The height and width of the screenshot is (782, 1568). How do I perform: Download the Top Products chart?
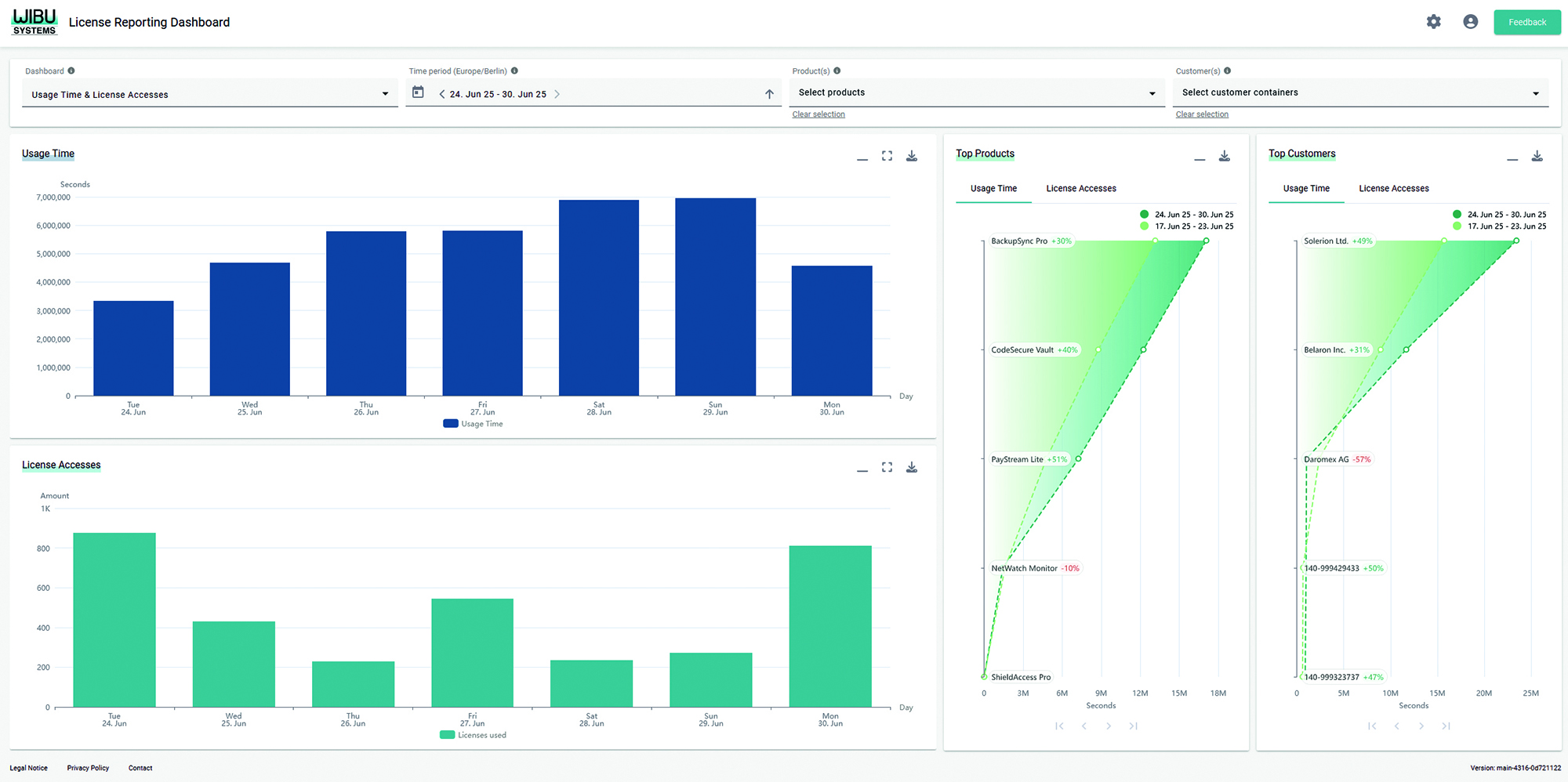[1225, 156]
